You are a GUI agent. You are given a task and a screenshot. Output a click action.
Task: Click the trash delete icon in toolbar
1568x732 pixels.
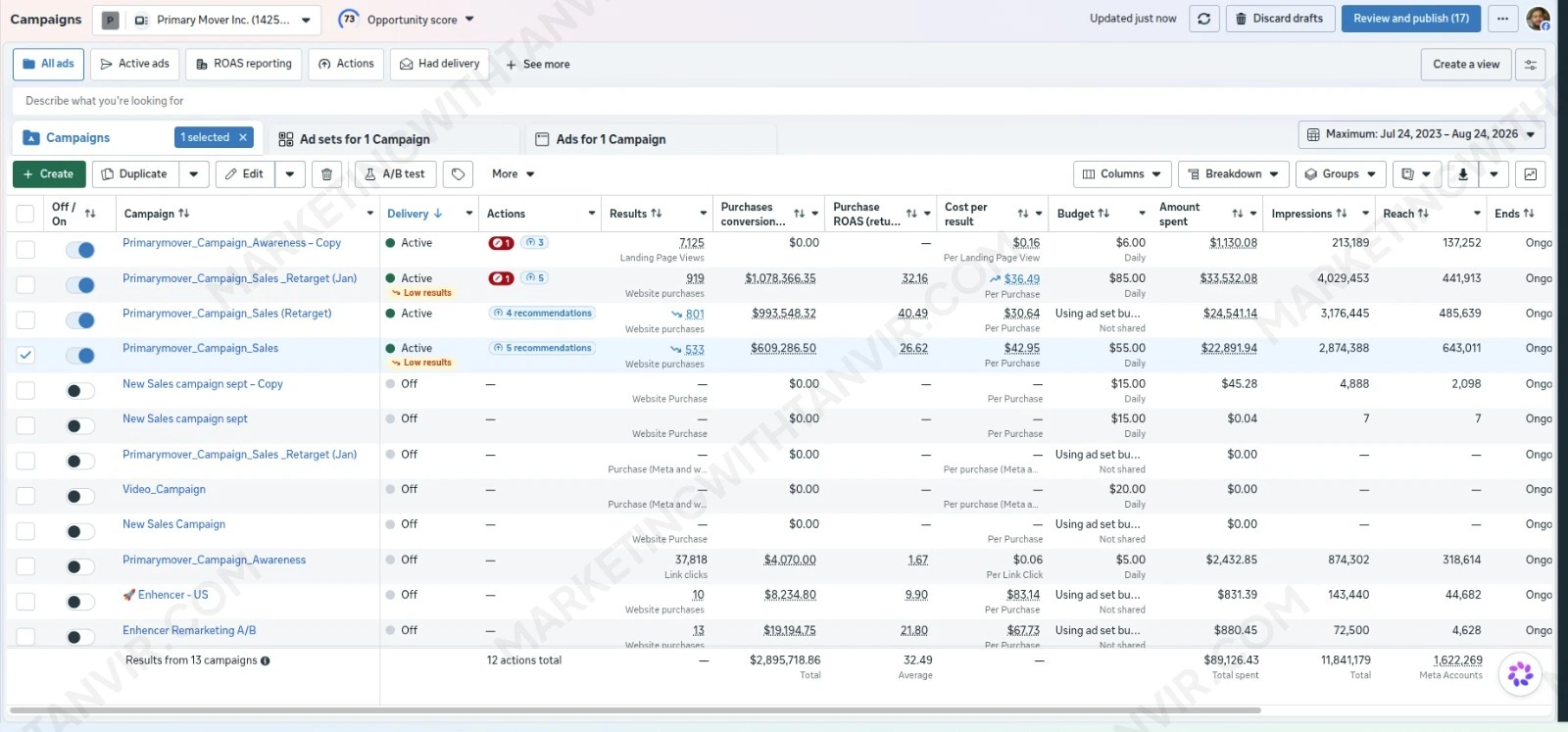pyautogui.click(x=327, y=174)
